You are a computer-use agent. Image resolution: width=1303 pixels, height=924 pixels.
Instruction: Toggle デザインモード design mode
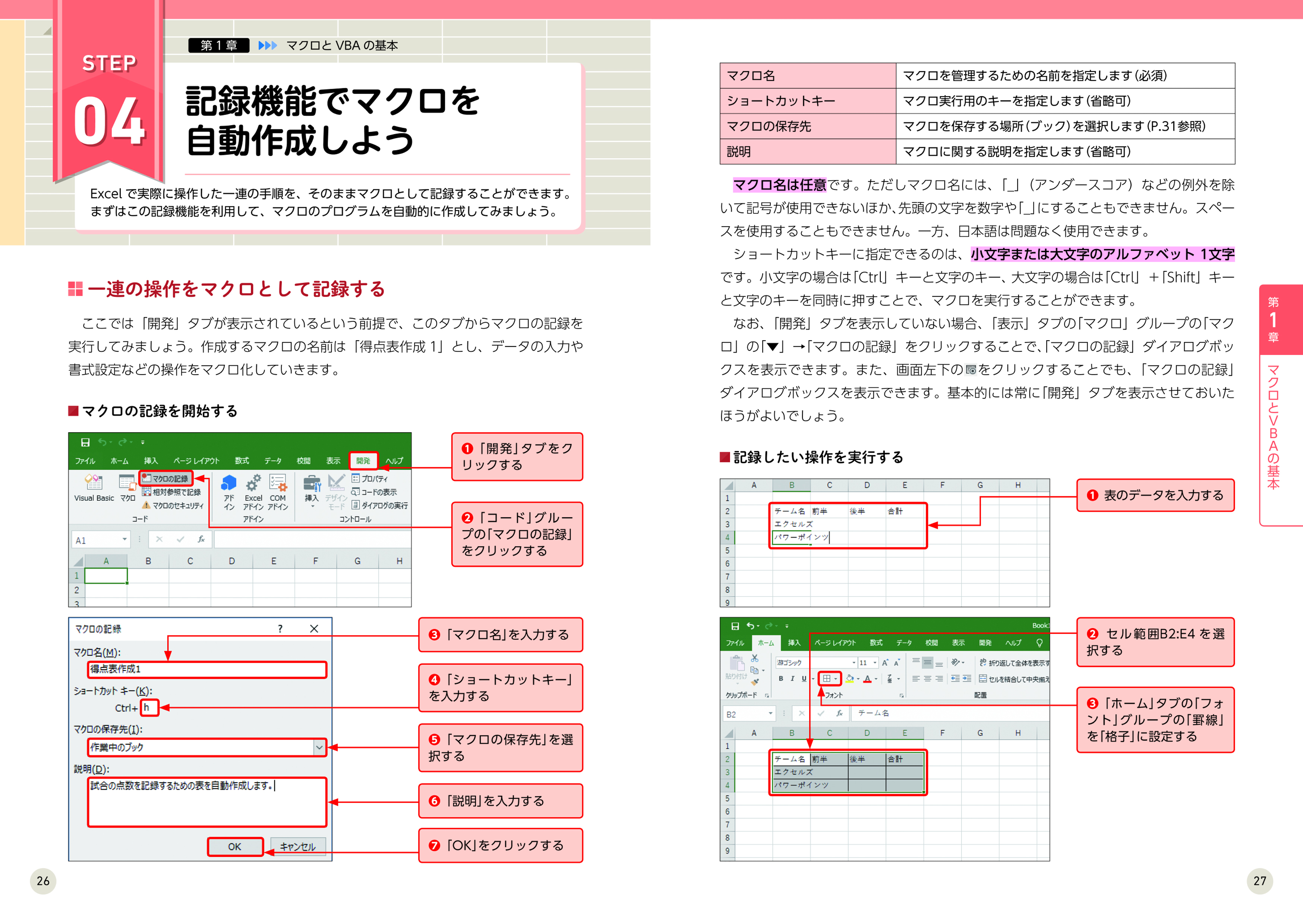(336, 492)
